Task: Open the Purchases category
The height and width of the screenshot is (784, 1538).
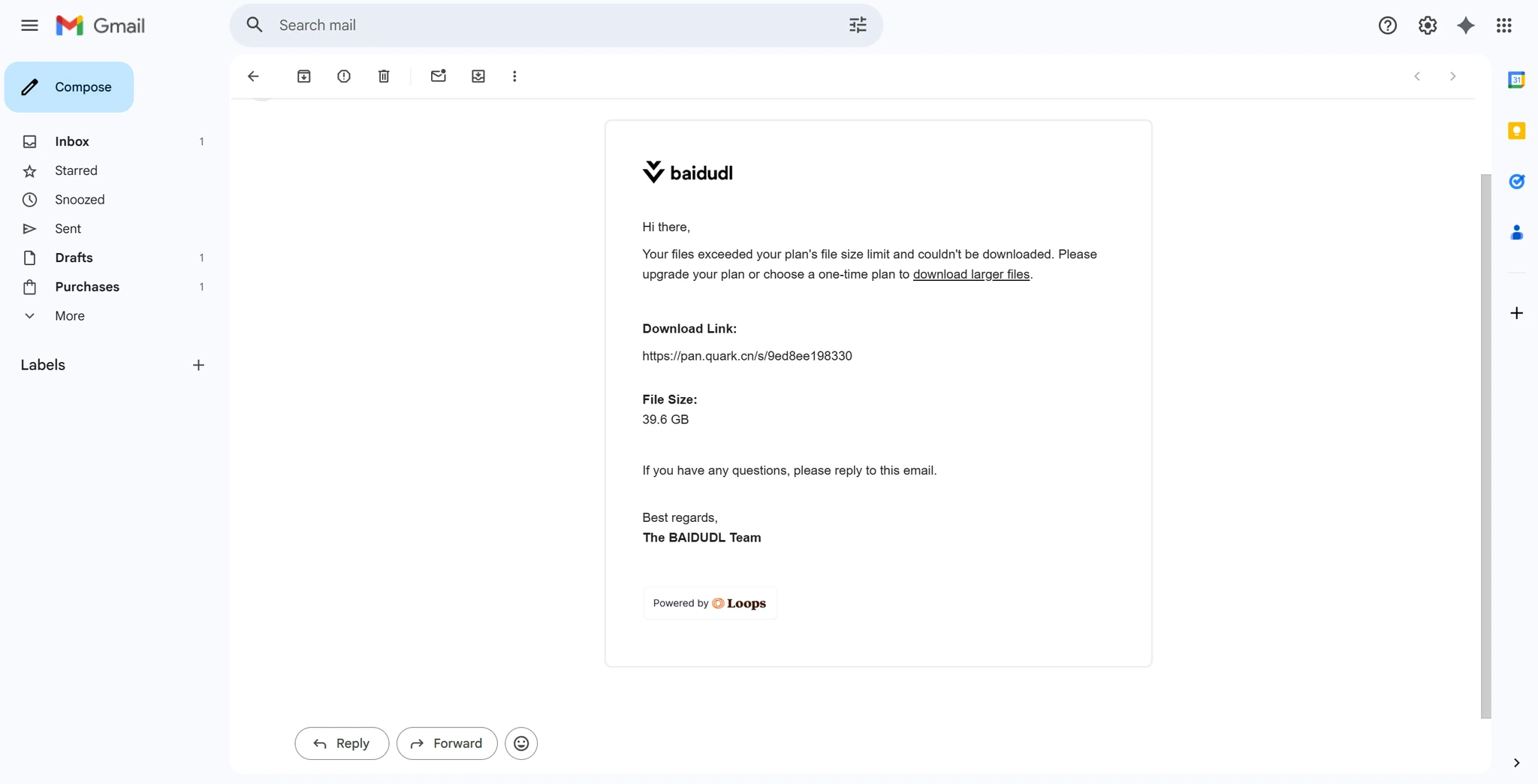Action: tap(86, 287)
